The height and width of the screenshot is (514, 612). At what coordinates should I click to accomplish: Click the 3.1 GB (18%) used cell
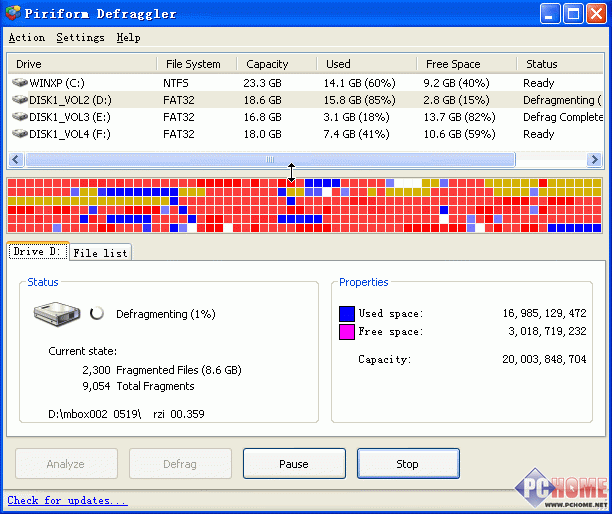(x=356, y=117)
